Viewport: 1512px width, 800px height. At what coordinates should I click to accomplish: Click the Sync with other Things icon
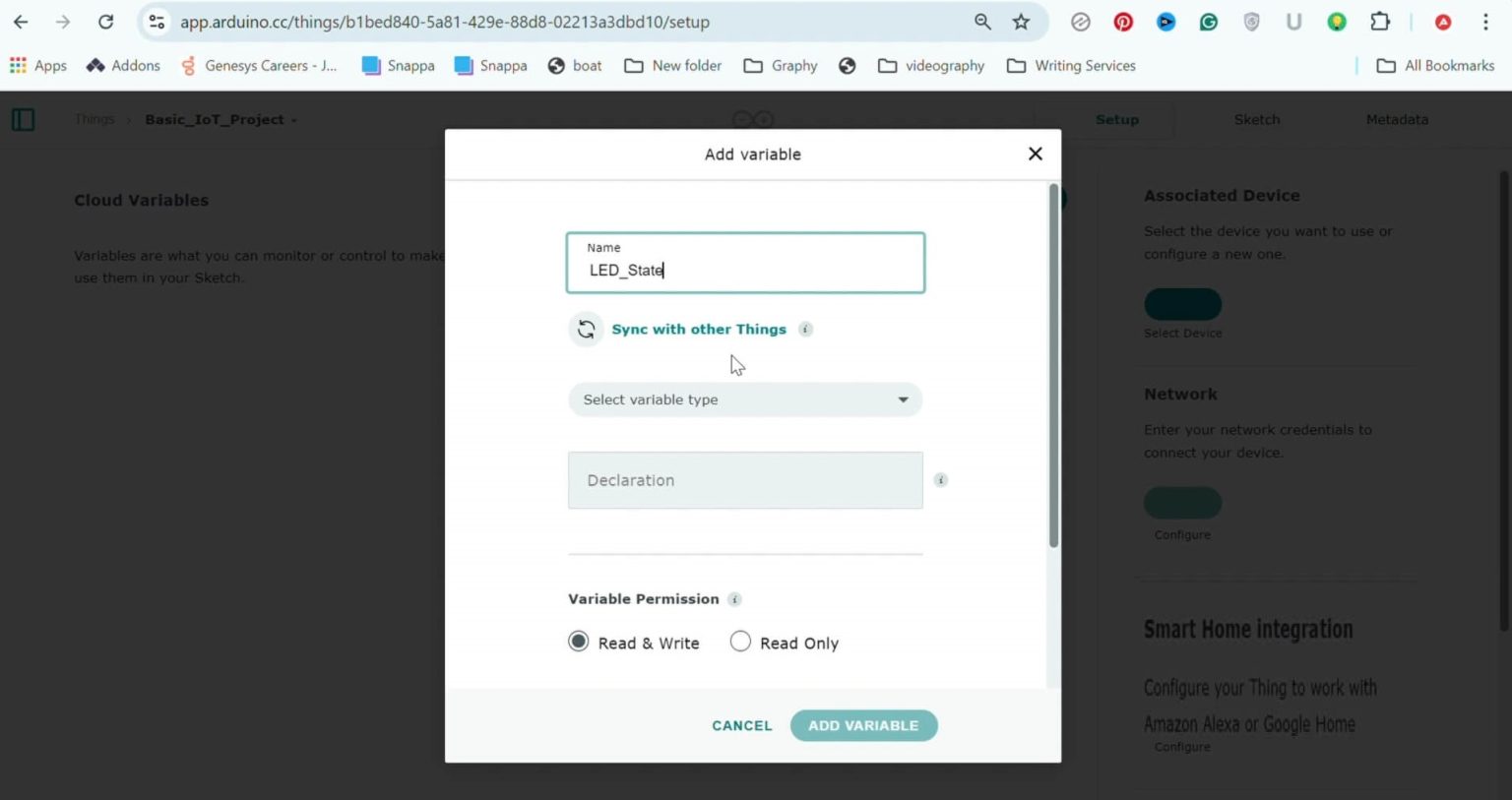(586, 329)
